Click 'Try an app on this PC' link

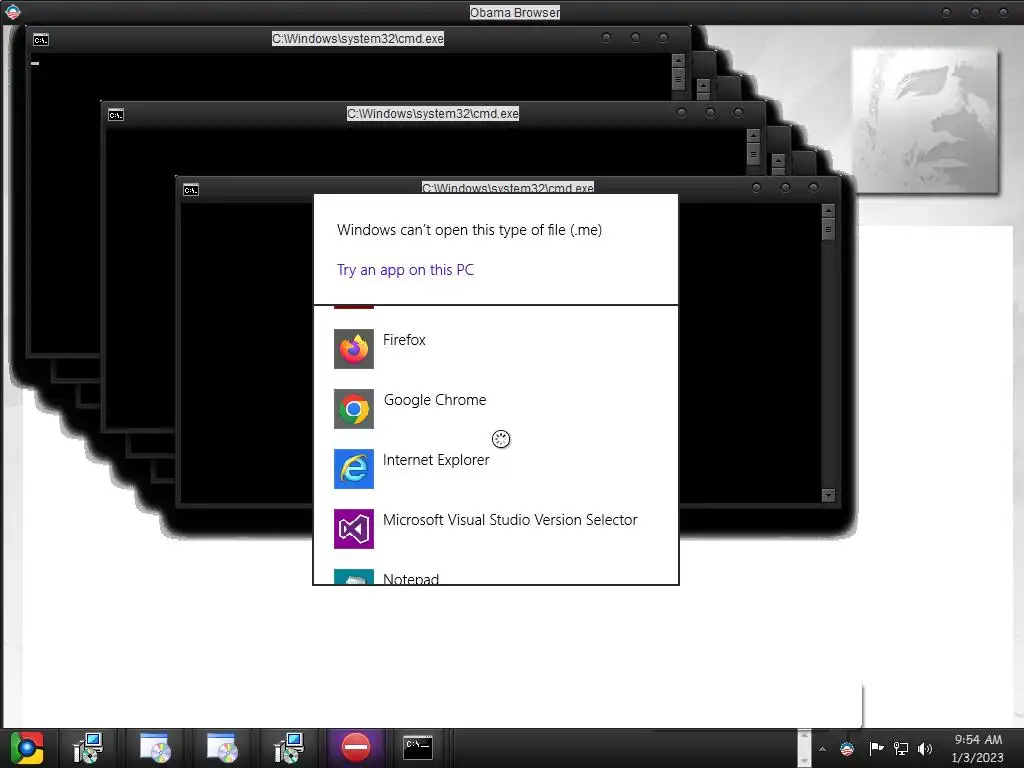(x=406, y=270)
